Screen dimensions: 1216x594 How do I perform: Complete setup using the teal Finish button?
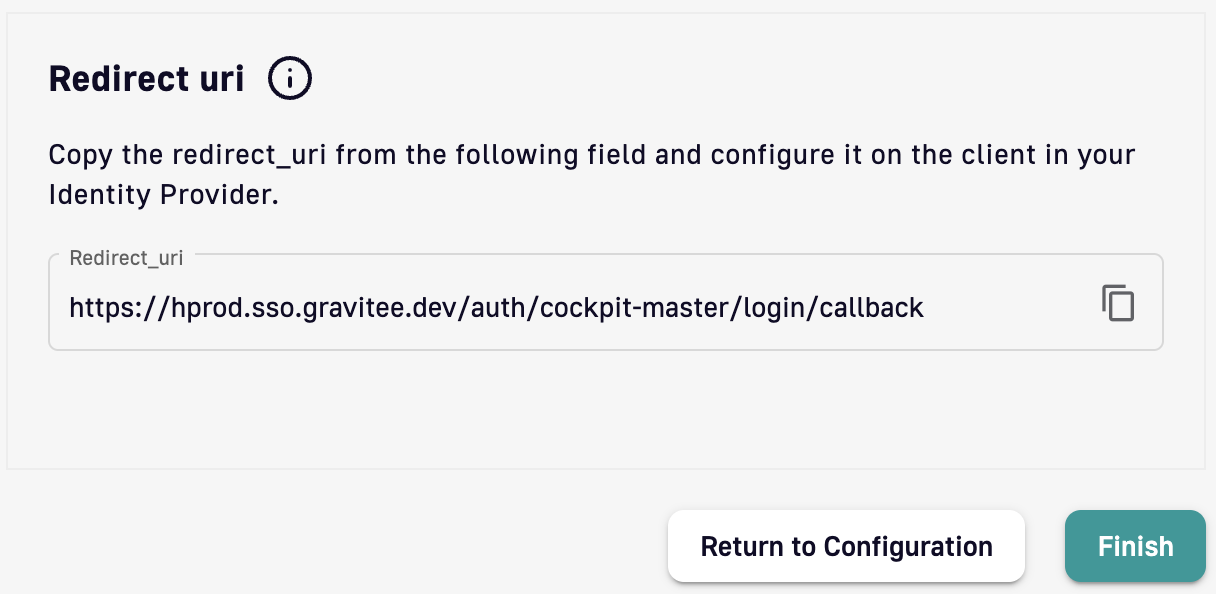[x=1135, y=546]
